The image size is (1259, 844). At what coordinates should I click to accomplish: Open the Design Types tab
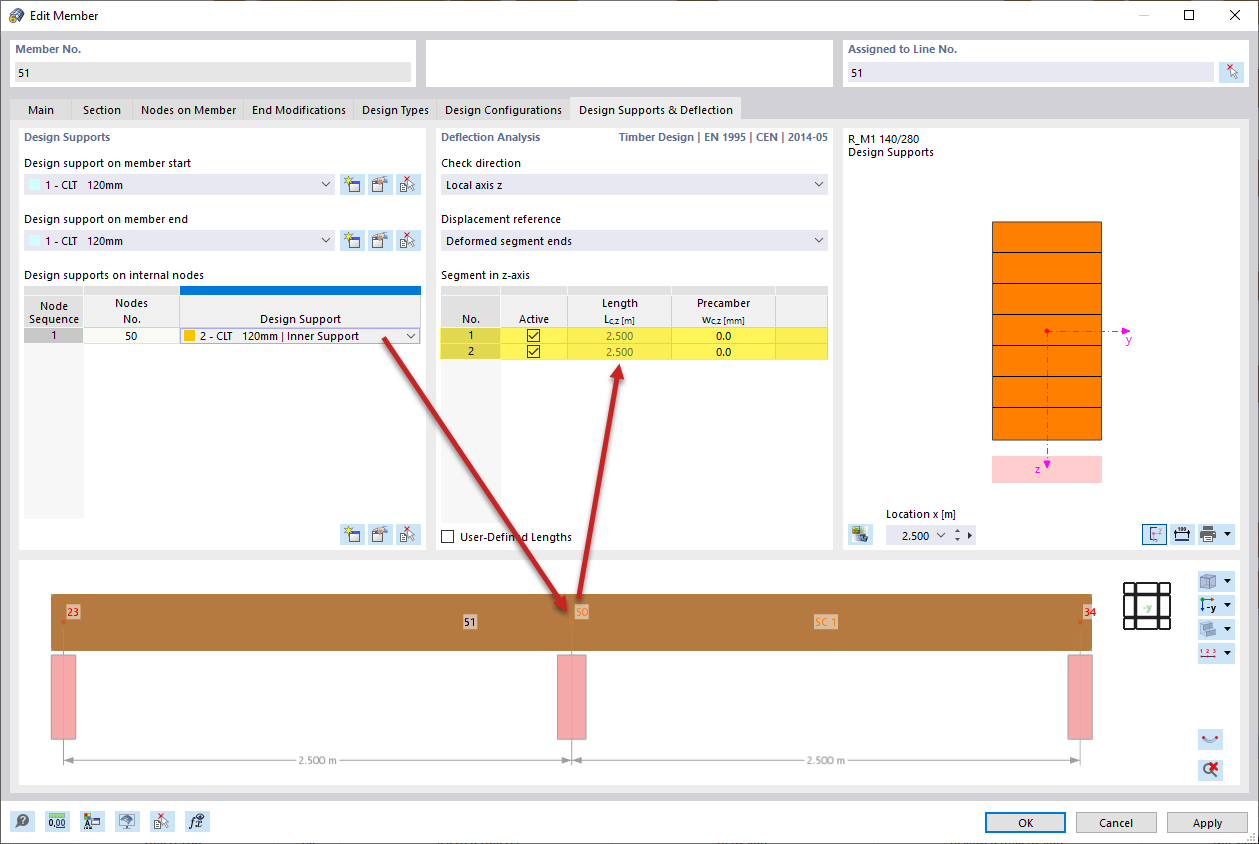[395, 110]
